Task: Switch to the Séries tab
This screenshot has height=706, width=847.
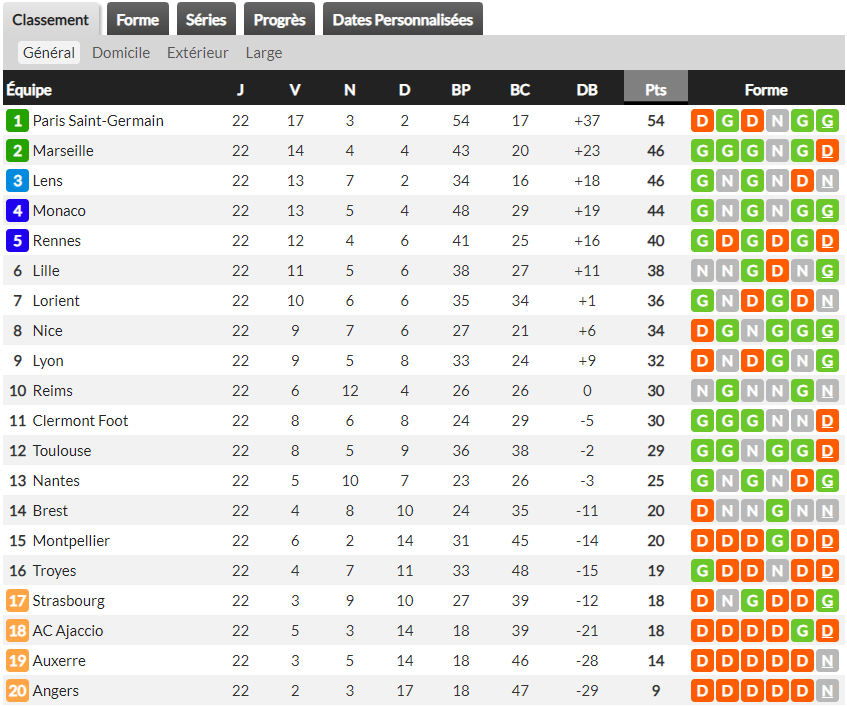Action: [x=206, y=20]
